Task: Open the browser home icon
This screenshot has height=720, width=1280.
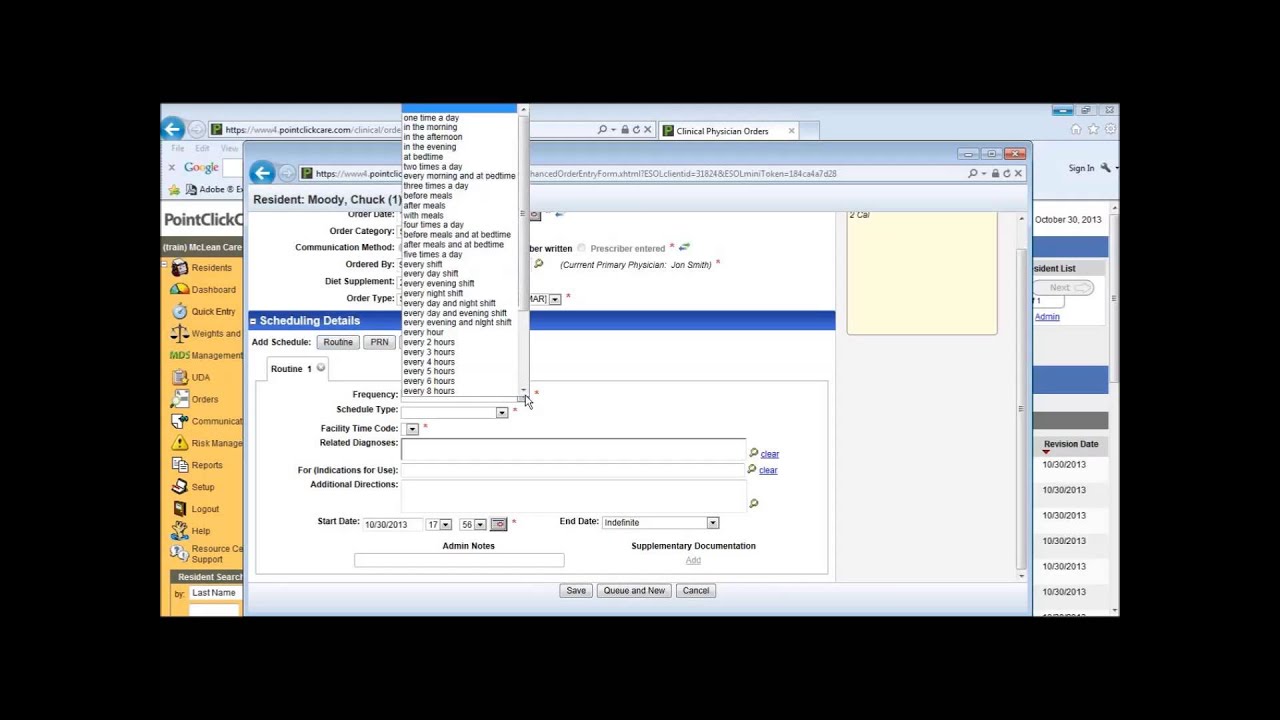Action: pyautogui.click(x=1076, y=129)
